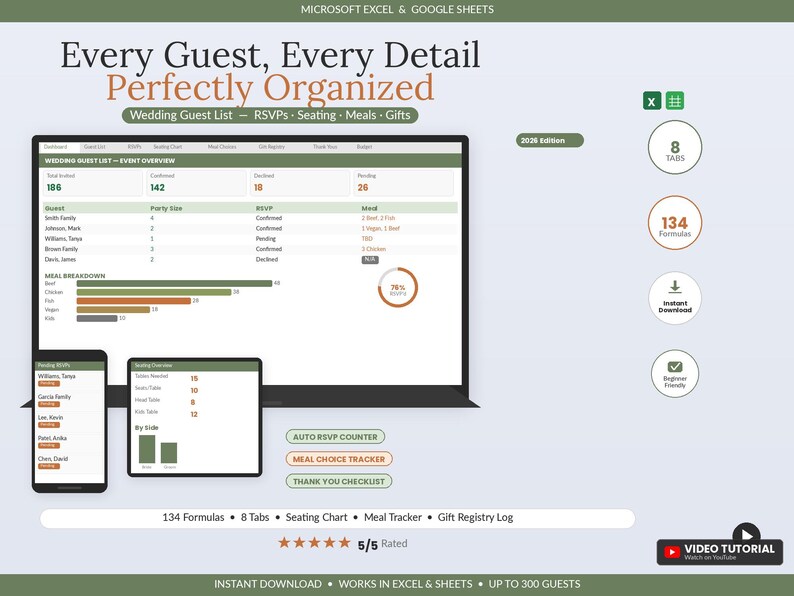This screenshot has height=596, width=794.
Task: Open the Dashboard tab
Action: pos(55,147)
